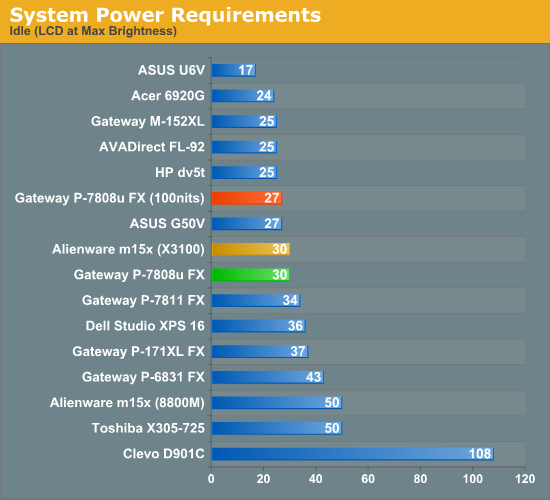Select the HP dv5t bar showing 25

click(244, 173)
